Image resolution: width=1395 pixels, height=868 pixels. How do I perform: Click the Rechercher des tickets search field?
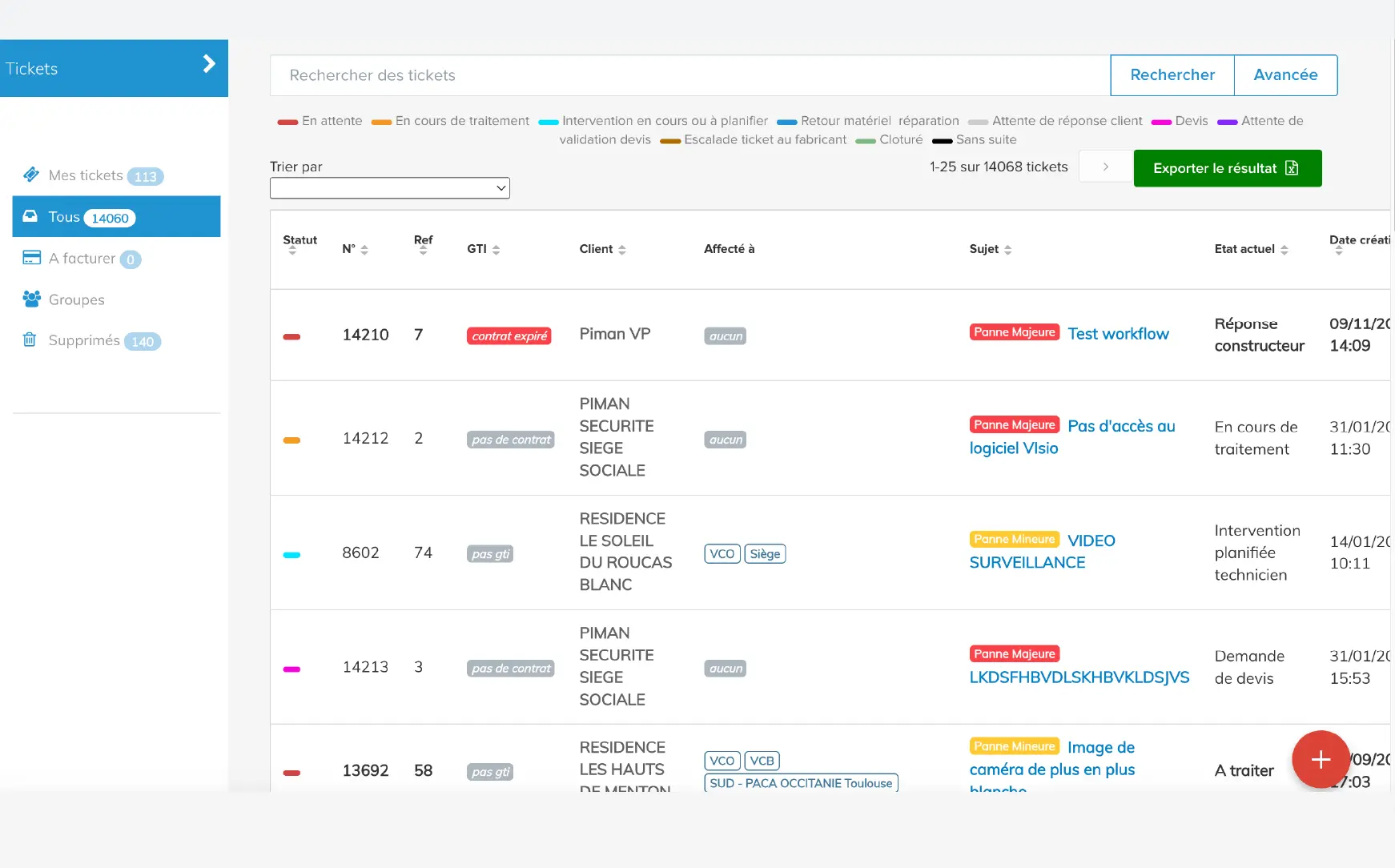(x=689, y=75)
